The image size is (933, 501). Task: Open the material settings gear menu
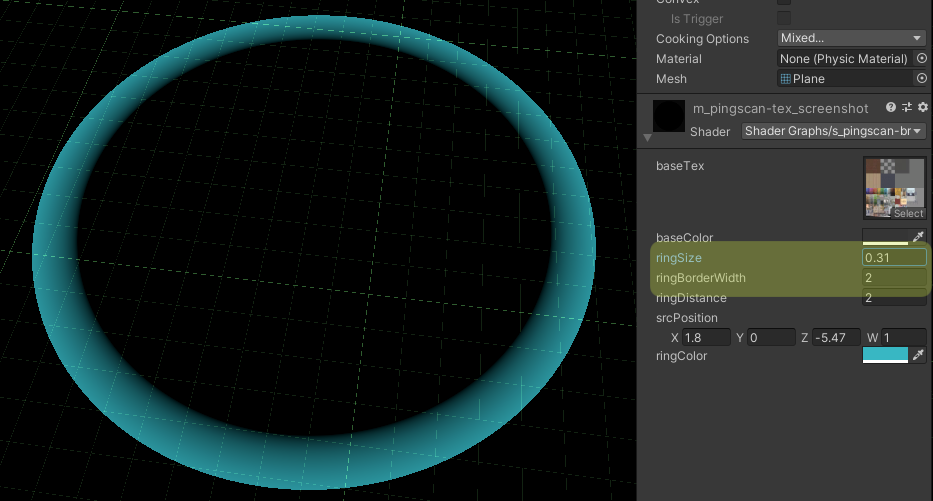922,108
